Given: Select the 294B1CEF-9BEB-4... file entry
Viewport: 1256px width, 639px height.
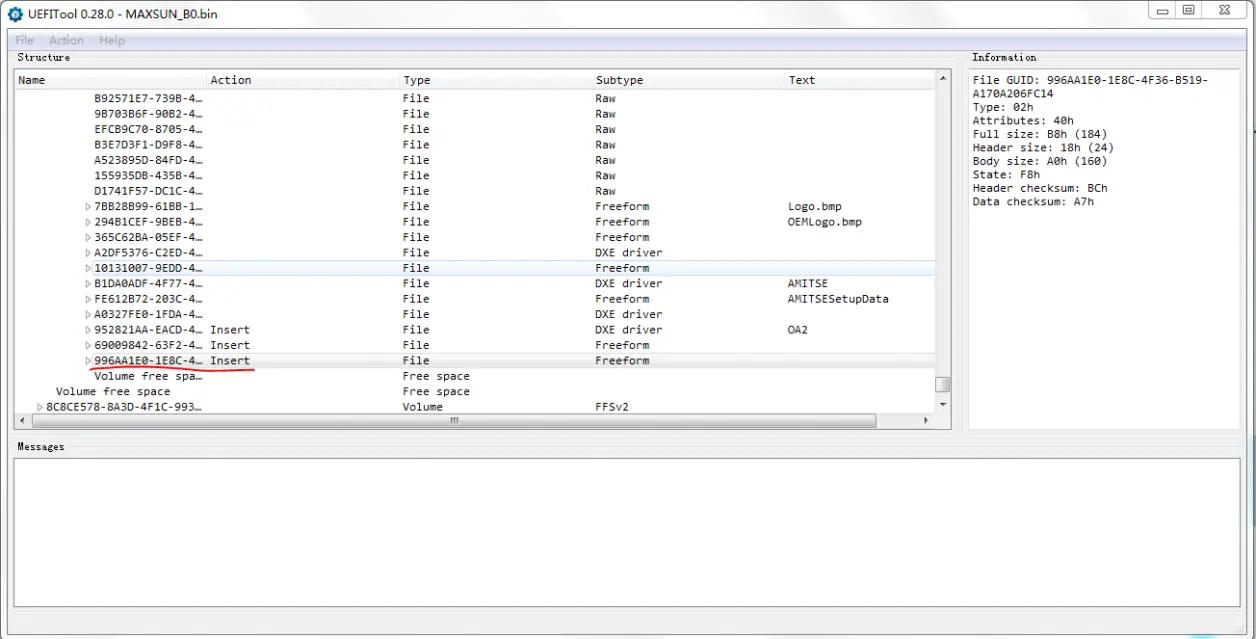Looking at the screenshot, I should (475, 222).
